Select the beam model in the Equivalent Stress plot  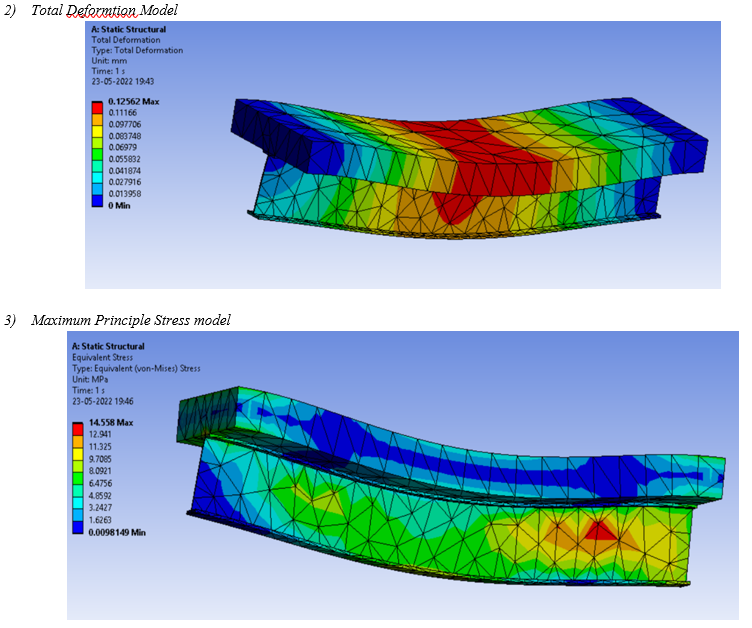click(451, 486)
